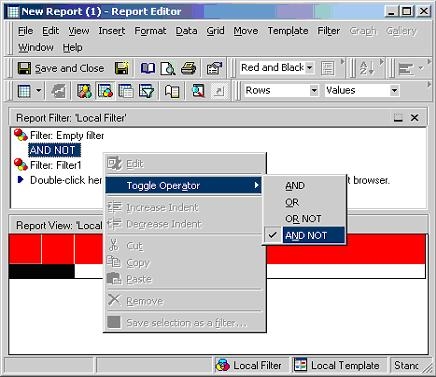Click the printer icon
This screenshot has height=377, width=436.
pos(188,69)
